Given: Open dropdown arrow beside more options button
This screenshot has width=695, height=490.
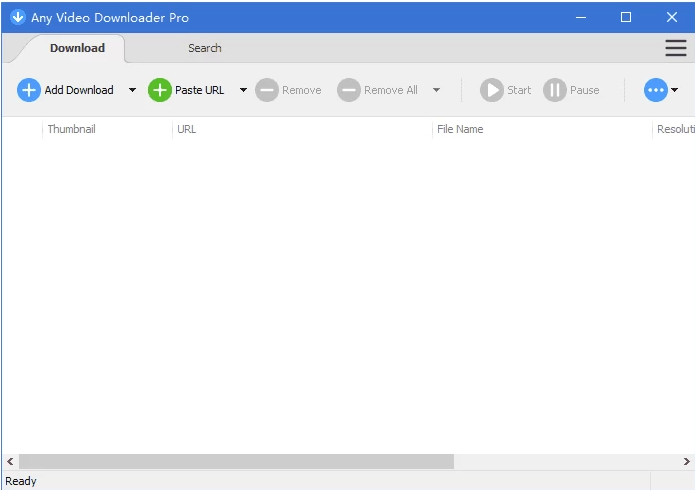Looking at the screenshot, I should click(x=675, y=90).
